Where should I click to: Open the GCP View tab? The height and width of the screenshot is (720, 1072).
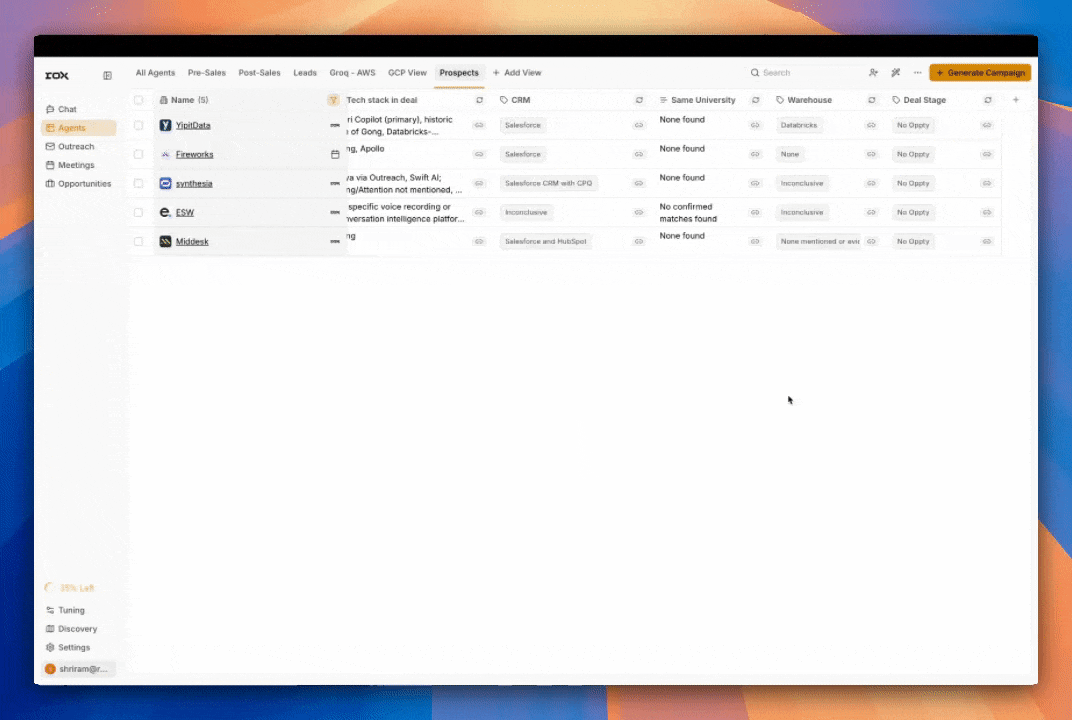(x=407, y=73)
